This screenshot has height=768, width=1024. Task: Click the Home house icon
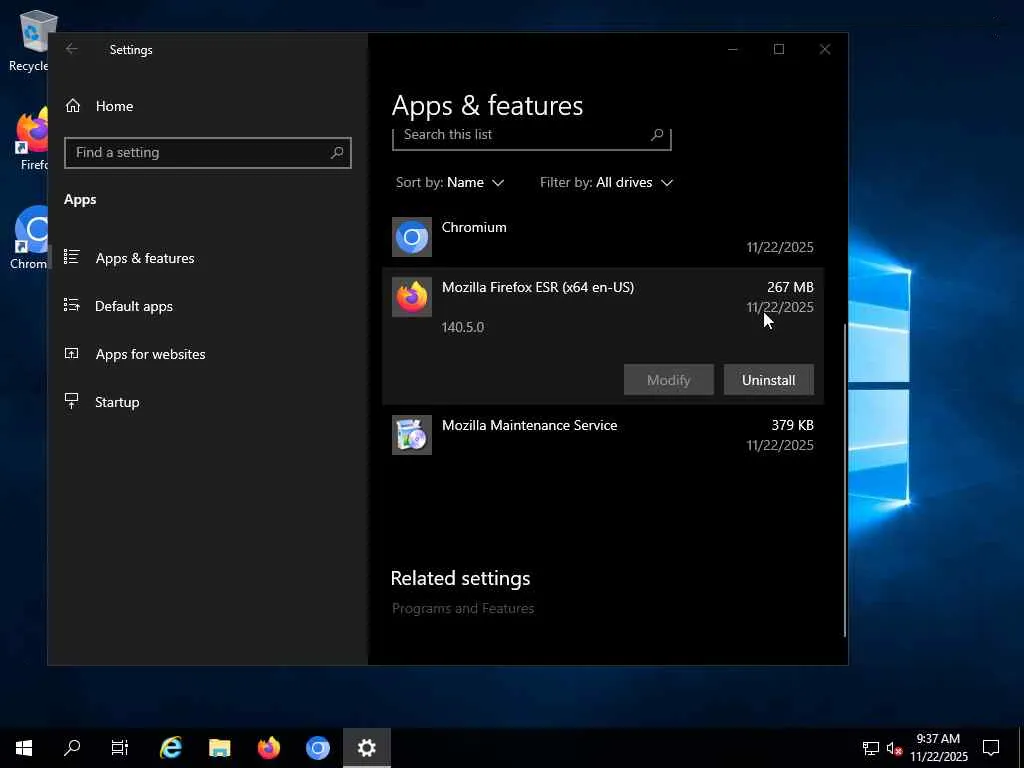tap(72, 105)
